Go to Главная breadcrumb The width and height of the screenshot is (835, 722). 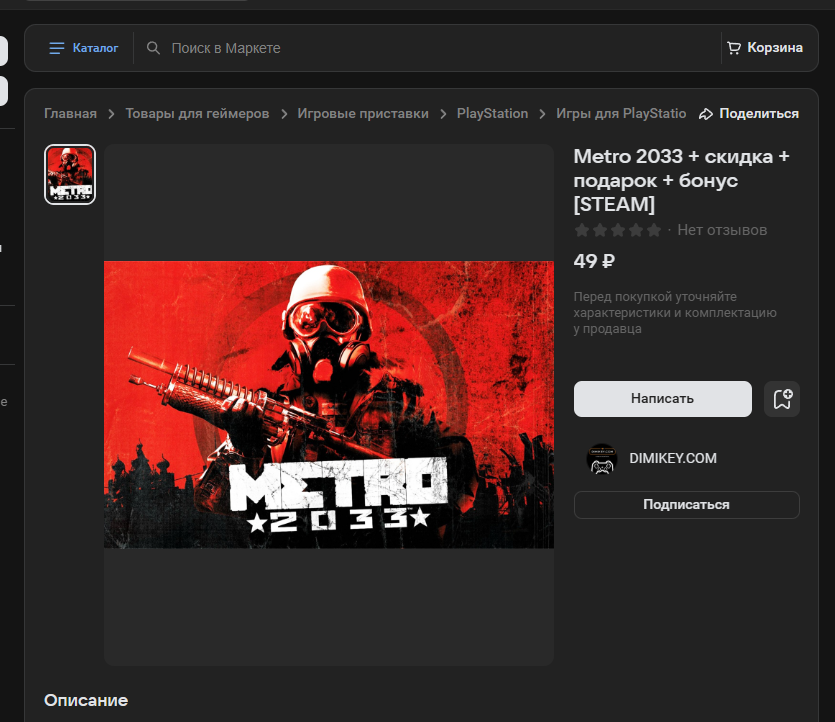click(x=70, y=113)
